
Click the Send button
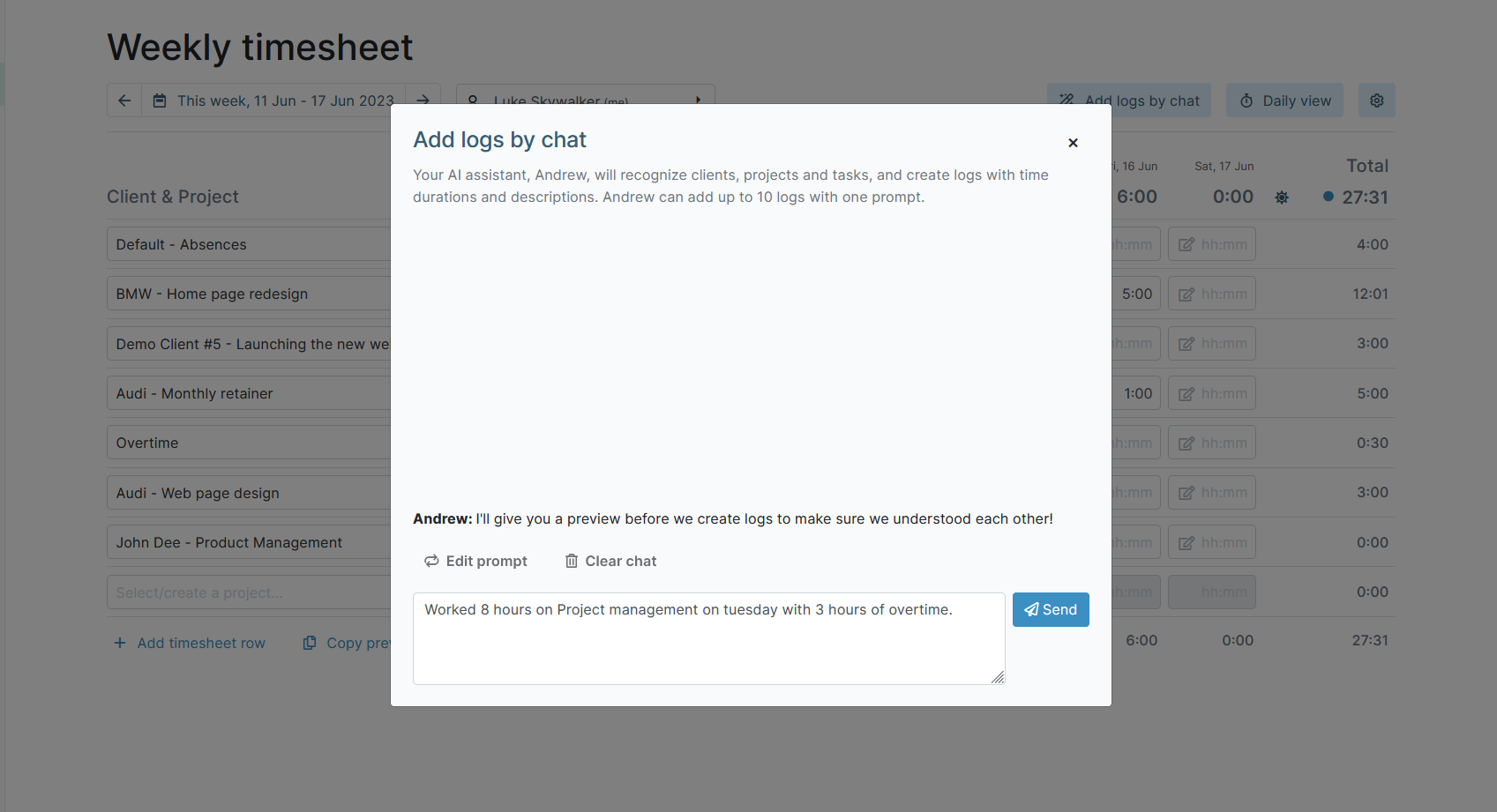click(1050, 610)
